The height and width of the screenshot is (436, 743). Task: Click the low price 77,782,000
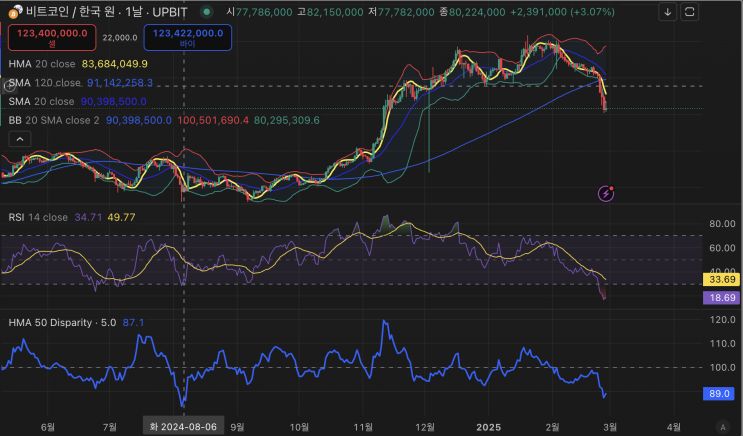point(406,12)
